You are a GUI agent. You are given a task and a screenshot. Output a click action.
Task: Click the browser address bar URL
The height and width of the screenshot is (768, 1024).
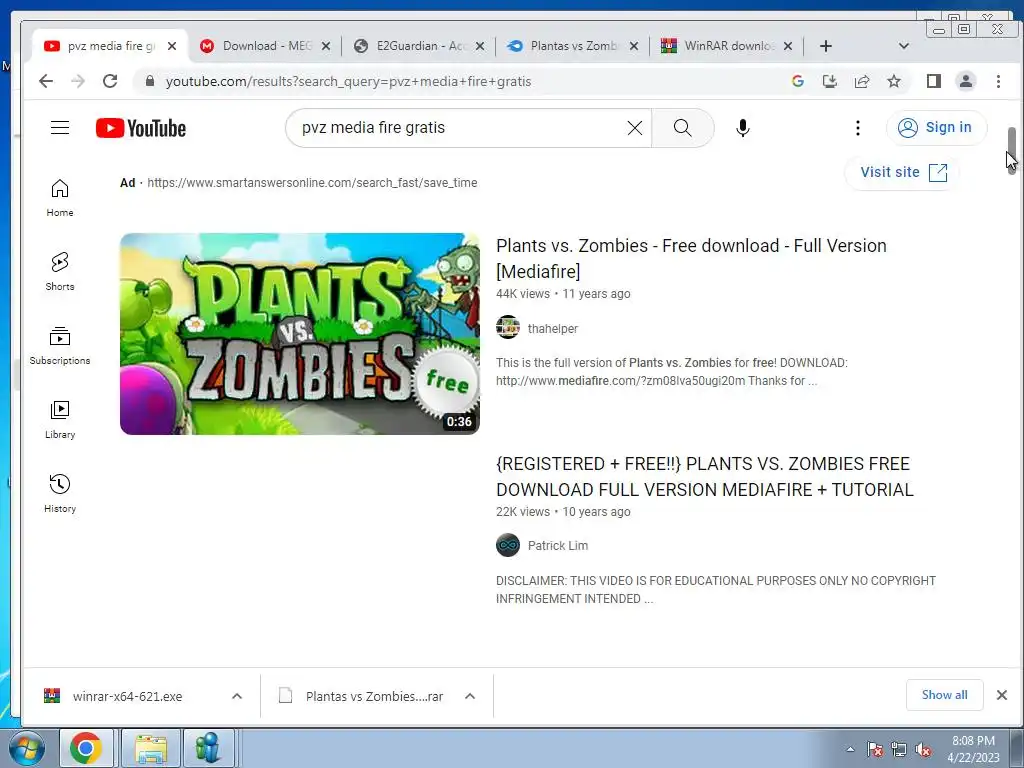348,82
